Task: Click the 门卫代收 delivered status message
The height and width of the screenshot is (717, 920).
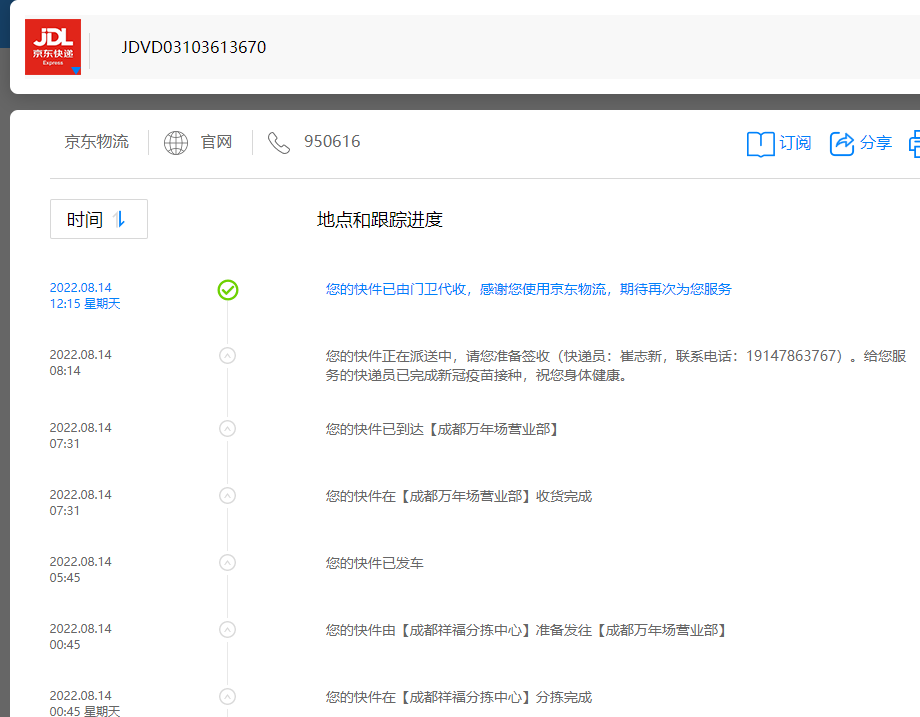Action: pyautogui.click(x=529, y=289)
